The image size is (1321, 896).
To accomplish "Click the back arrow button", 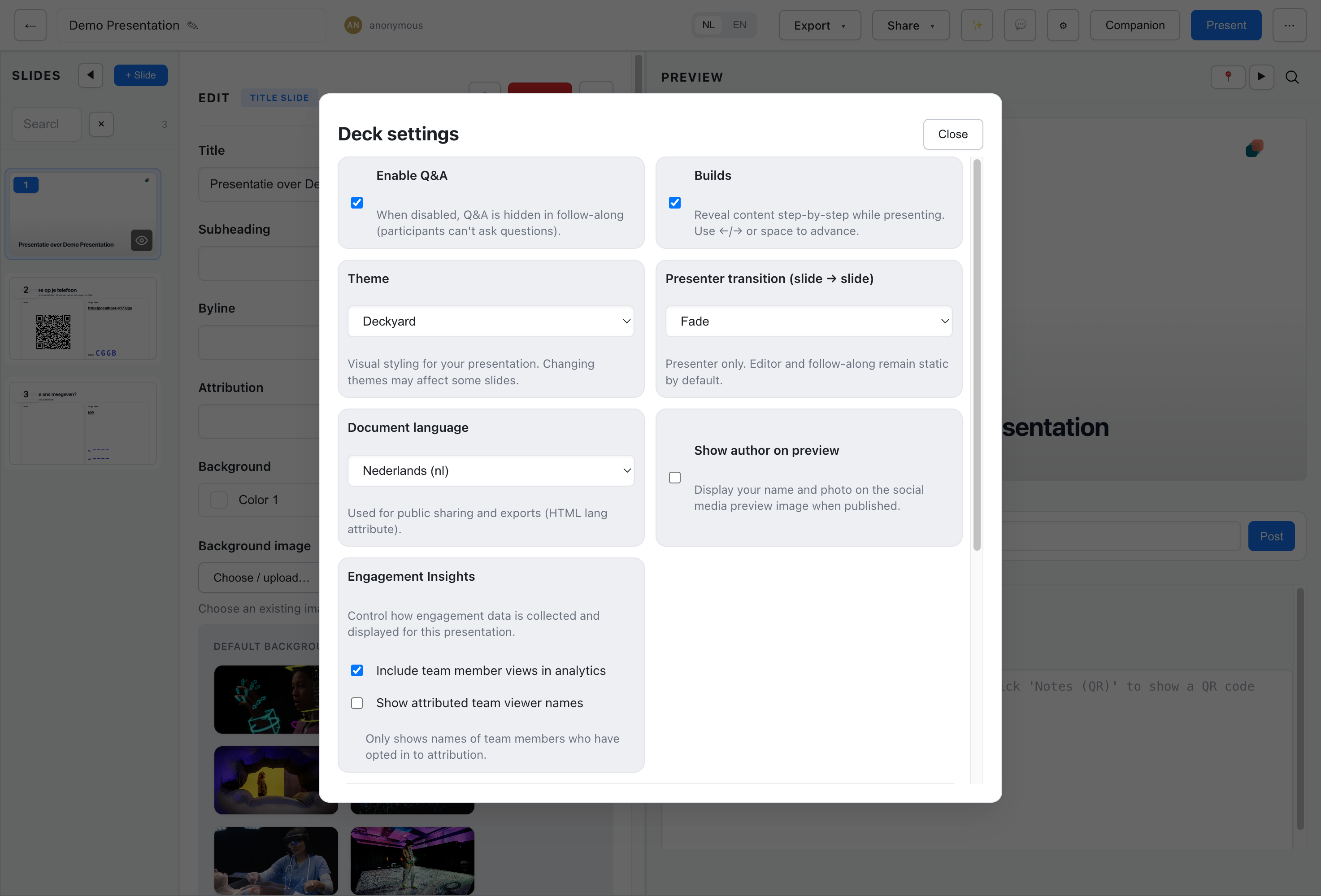I will pyautogui.click(x=30, y=26).
